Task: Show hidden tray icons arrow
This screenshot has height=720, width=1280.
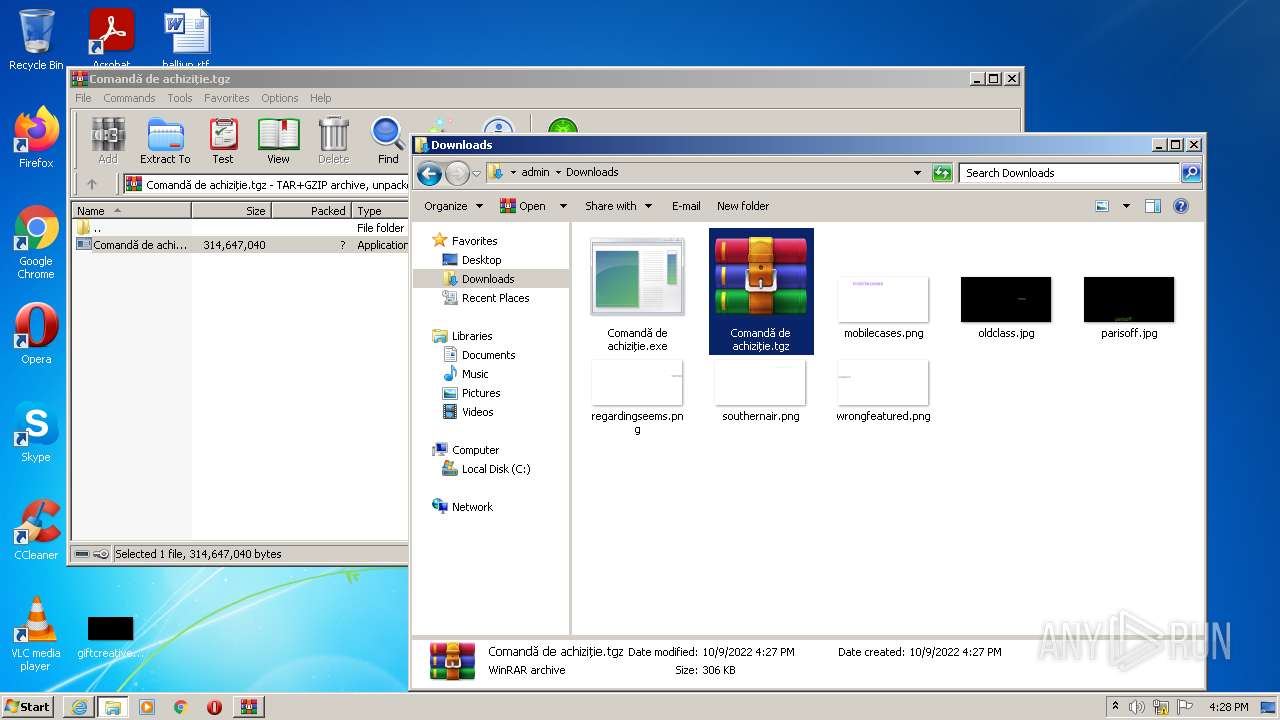Action: click(x=1116, y=707)
